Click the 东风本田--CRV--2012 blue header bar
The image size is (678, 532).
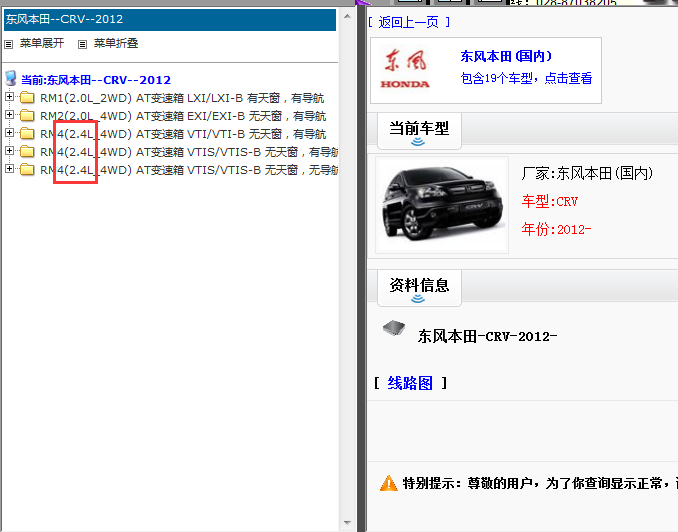tap(170, 19)
